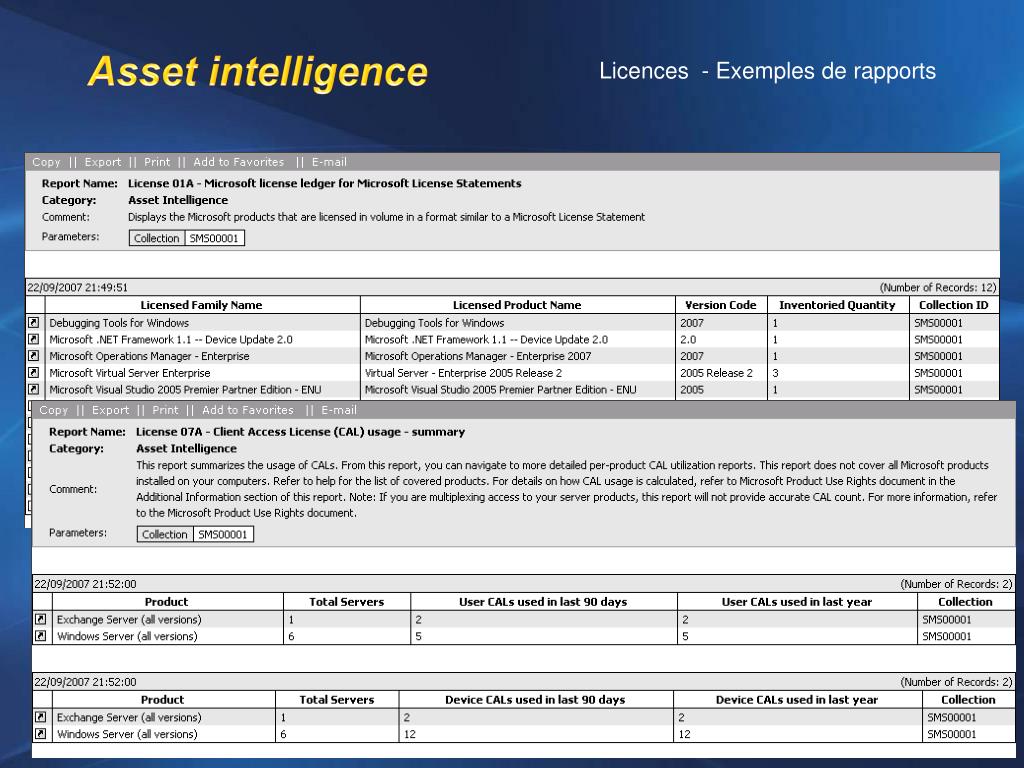Image resolution: width=1024 pixels, height=768 pixels.
Task: Click the row icon beside Microsoft .NET Framework 1.1
Action: pos(33,340)
